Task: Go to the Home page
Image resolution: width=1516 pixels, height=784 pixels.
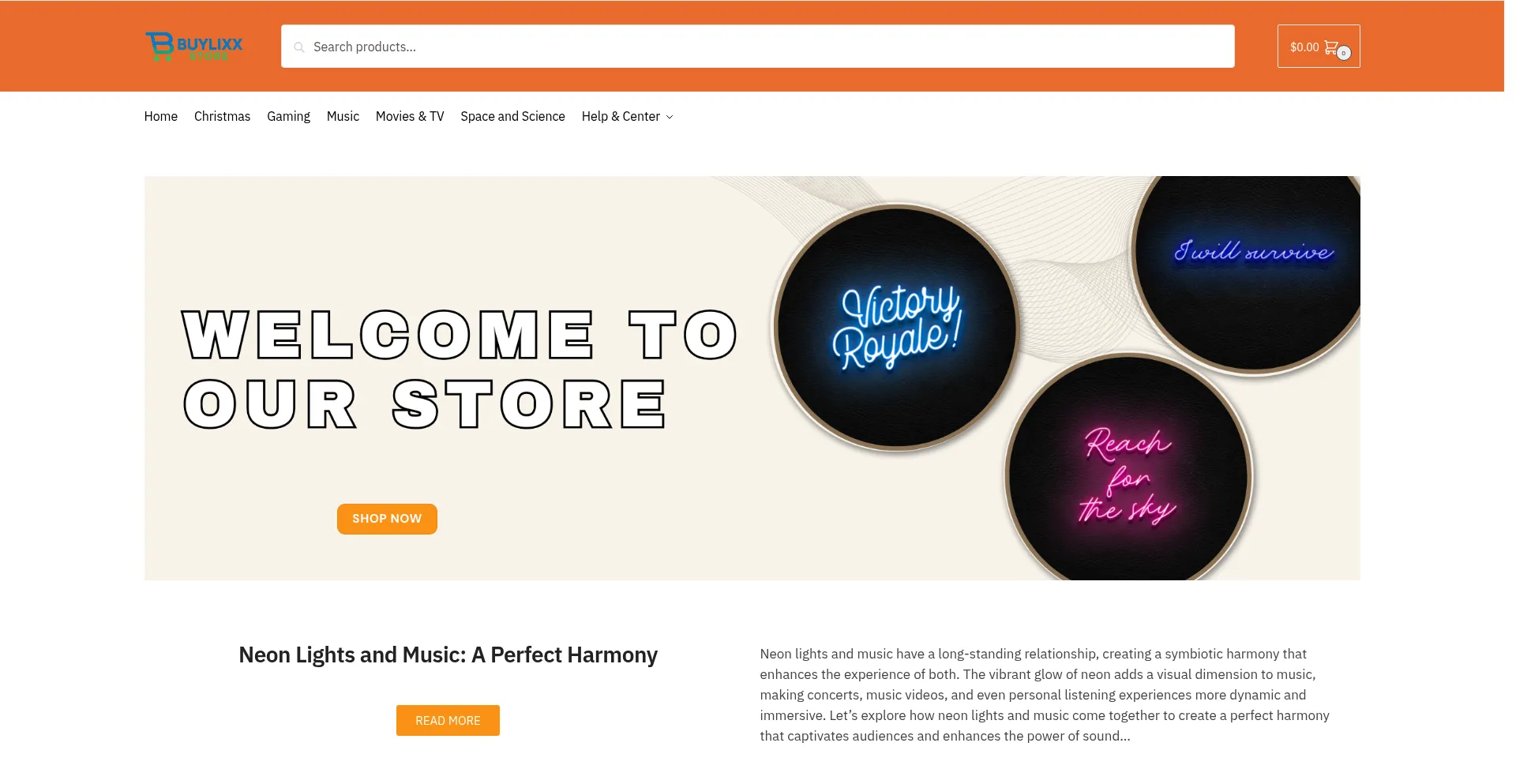Action: point(161,116)
